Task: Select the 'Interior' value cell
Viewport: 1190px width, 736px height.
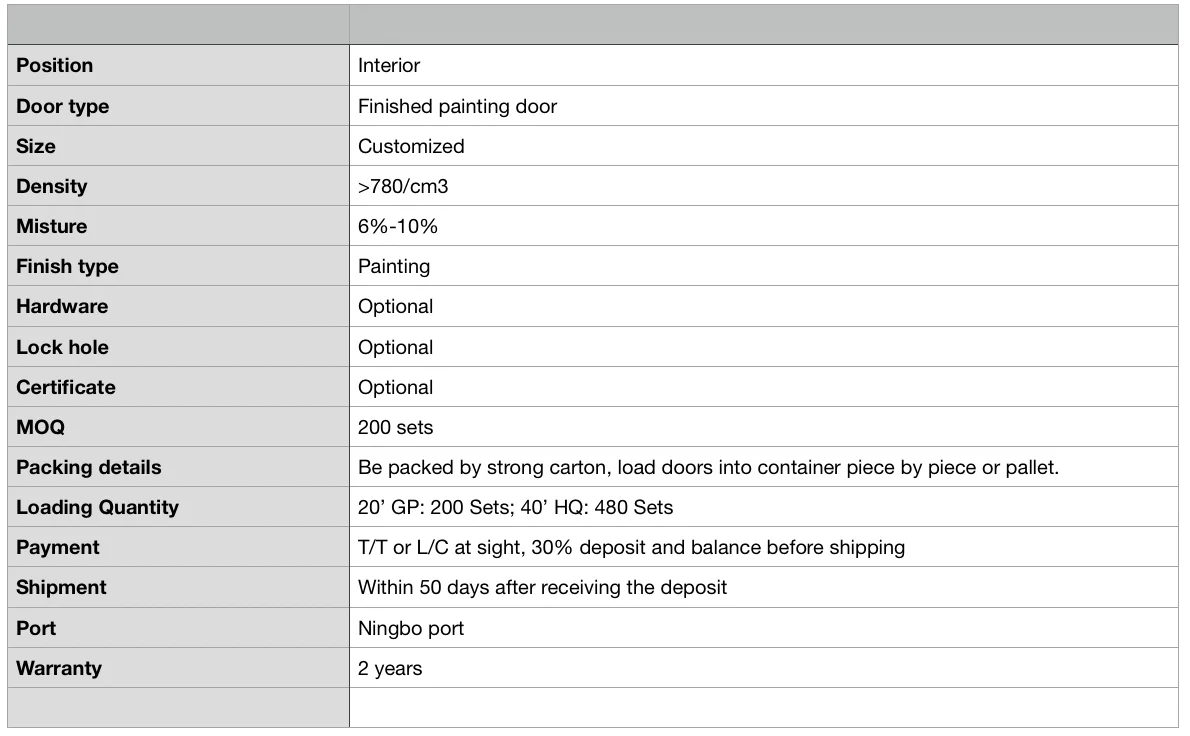Action: tap(389, 66)
